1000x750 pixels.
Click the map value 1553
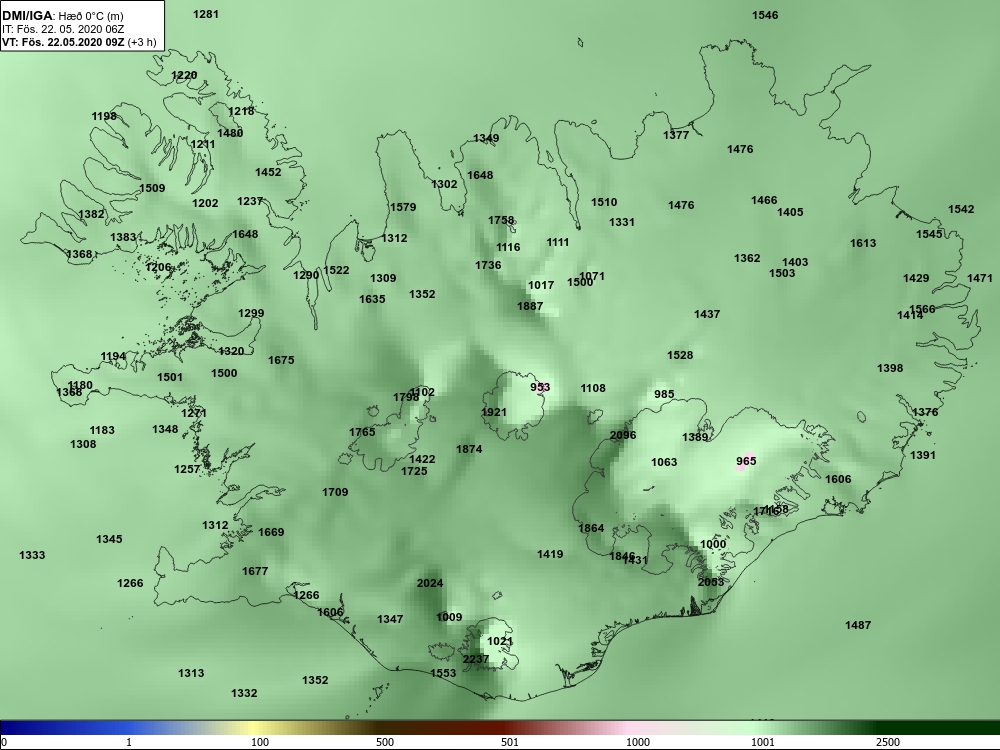point(443,673)
